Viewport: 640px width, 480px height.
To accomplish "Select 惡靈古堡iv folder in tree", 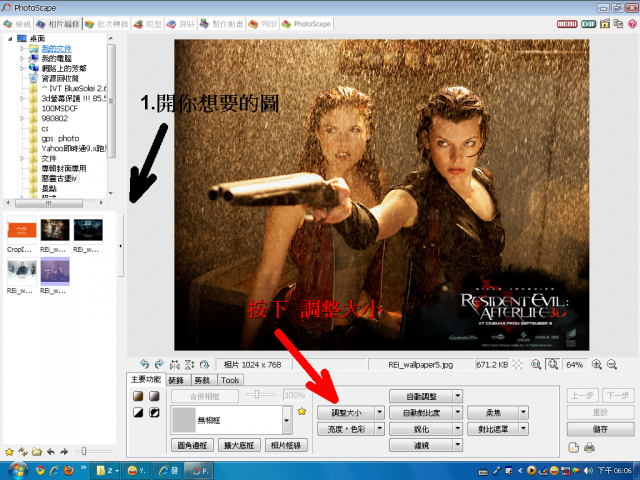I will 59,178.
